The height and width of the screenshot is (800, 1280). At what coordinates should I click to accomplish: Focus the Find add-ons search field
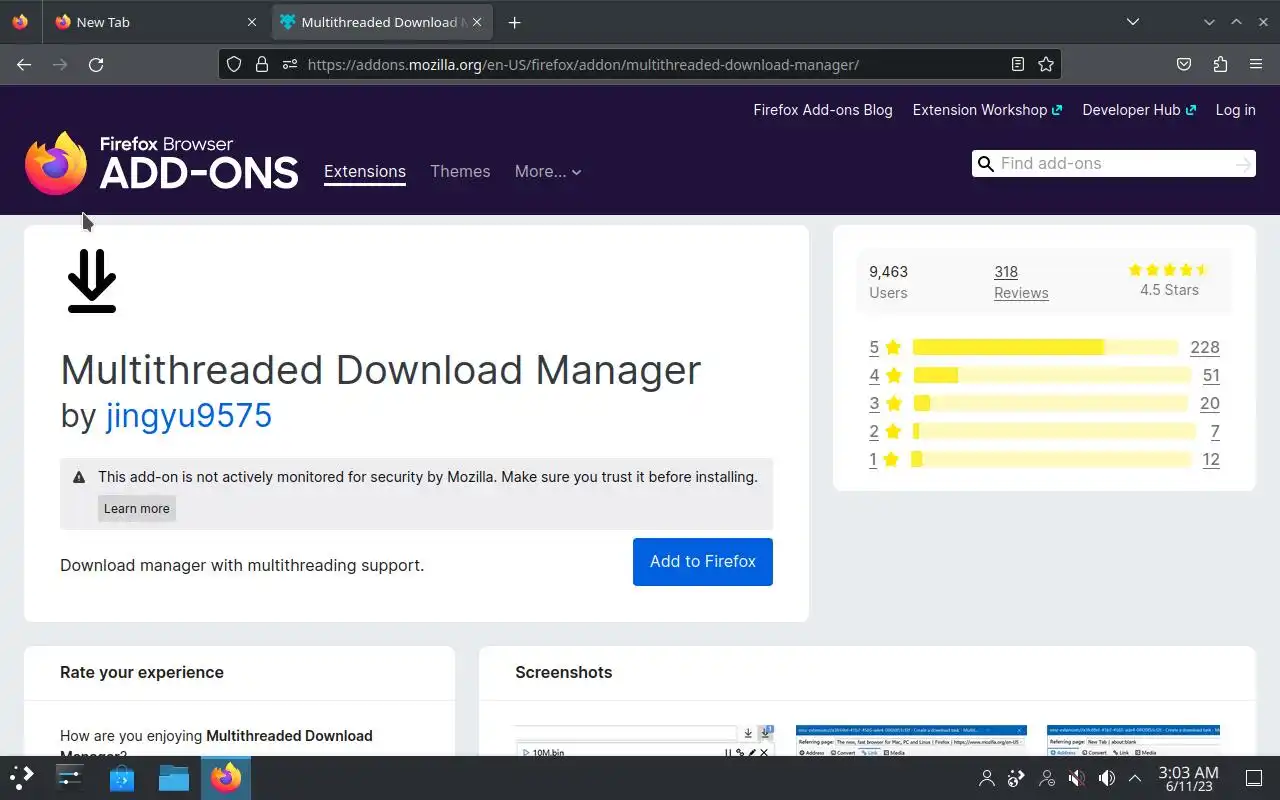pyautogui.click(x=1112, y=164)
